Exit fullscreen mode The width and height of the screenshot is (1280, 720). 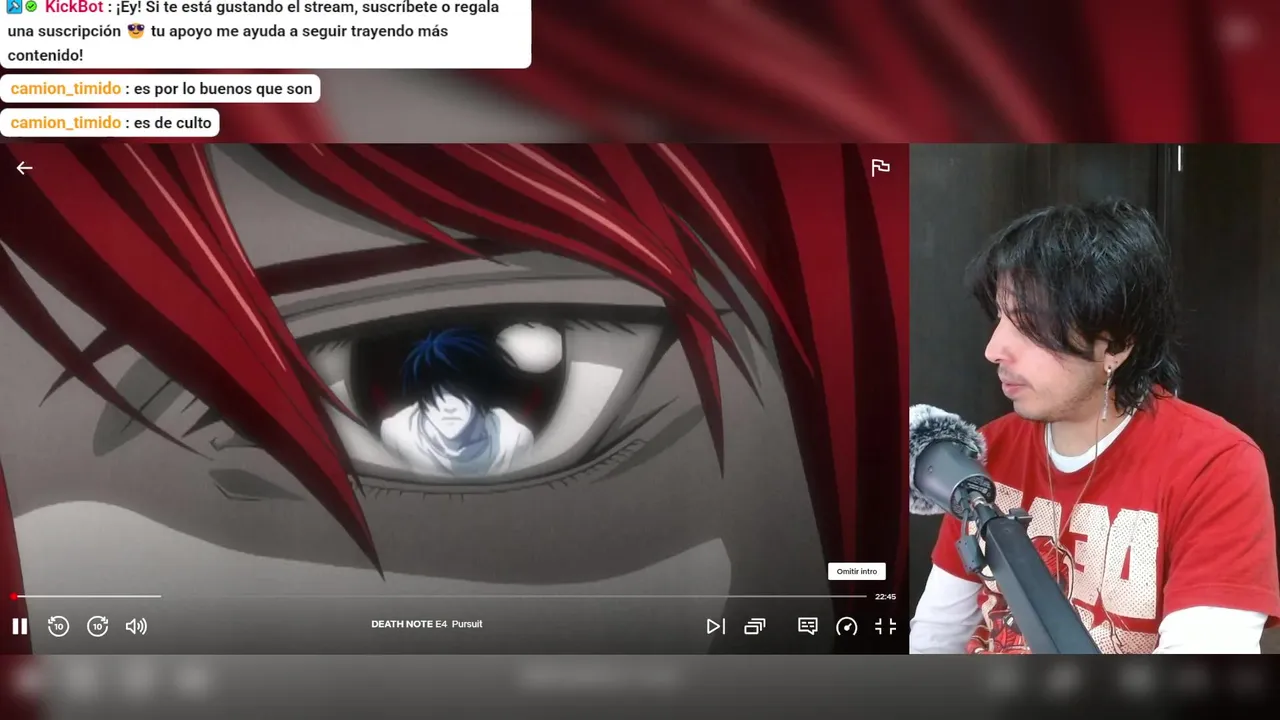[x=886, y=626]
